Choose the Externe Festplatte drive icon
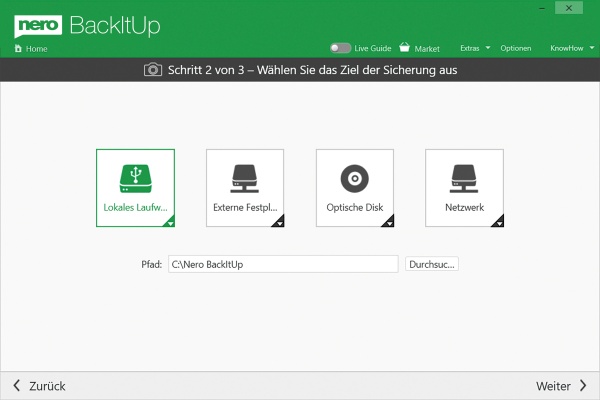Image resolution: width=600 pixels, height=400 pixels. [245, 178]
